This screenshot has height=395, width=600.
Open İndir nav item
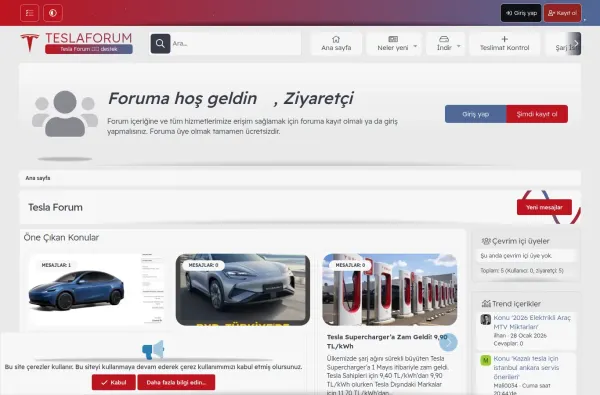[x=444, y=44]
